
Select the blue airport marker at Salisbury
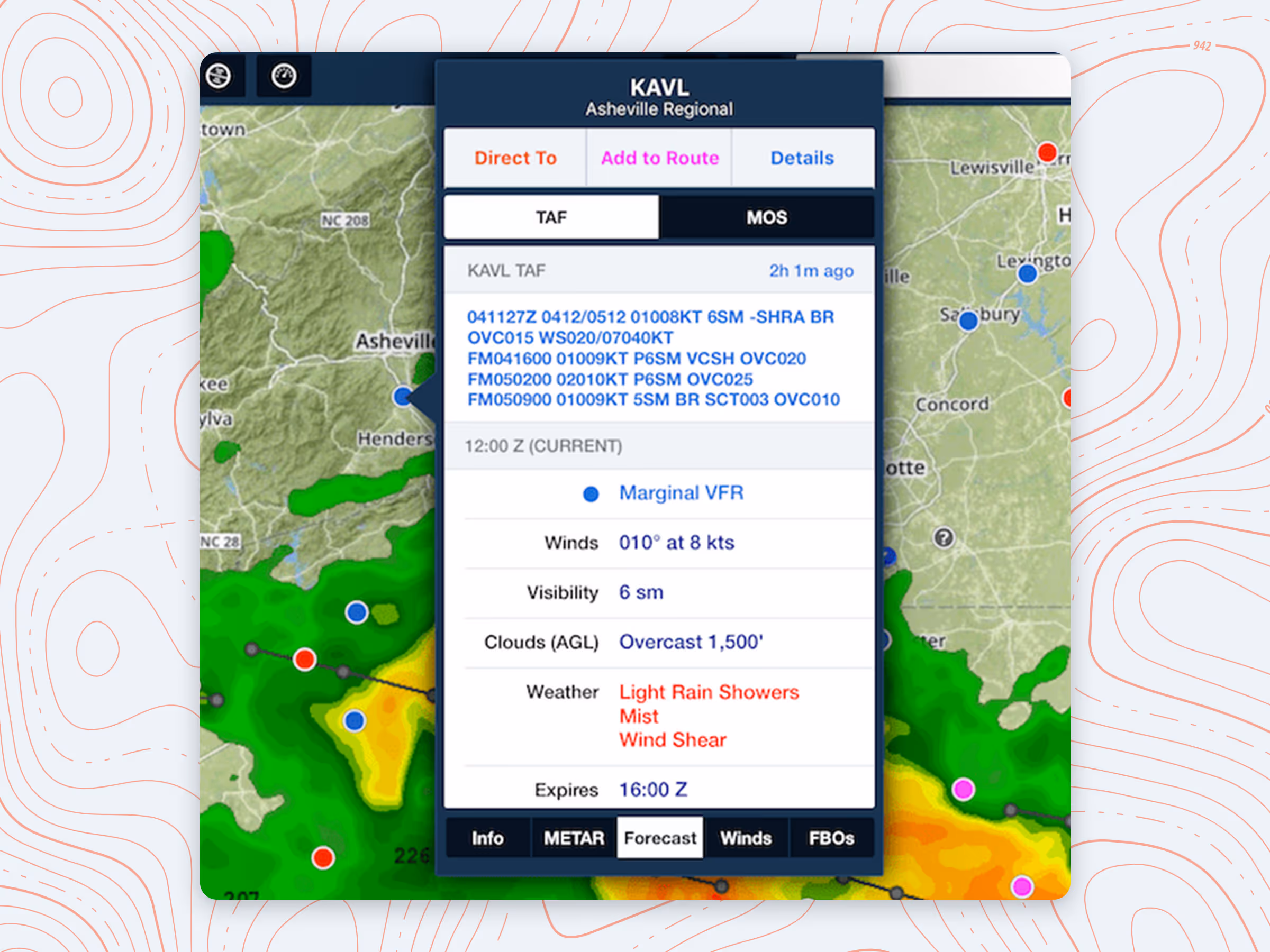click(968, 321)
